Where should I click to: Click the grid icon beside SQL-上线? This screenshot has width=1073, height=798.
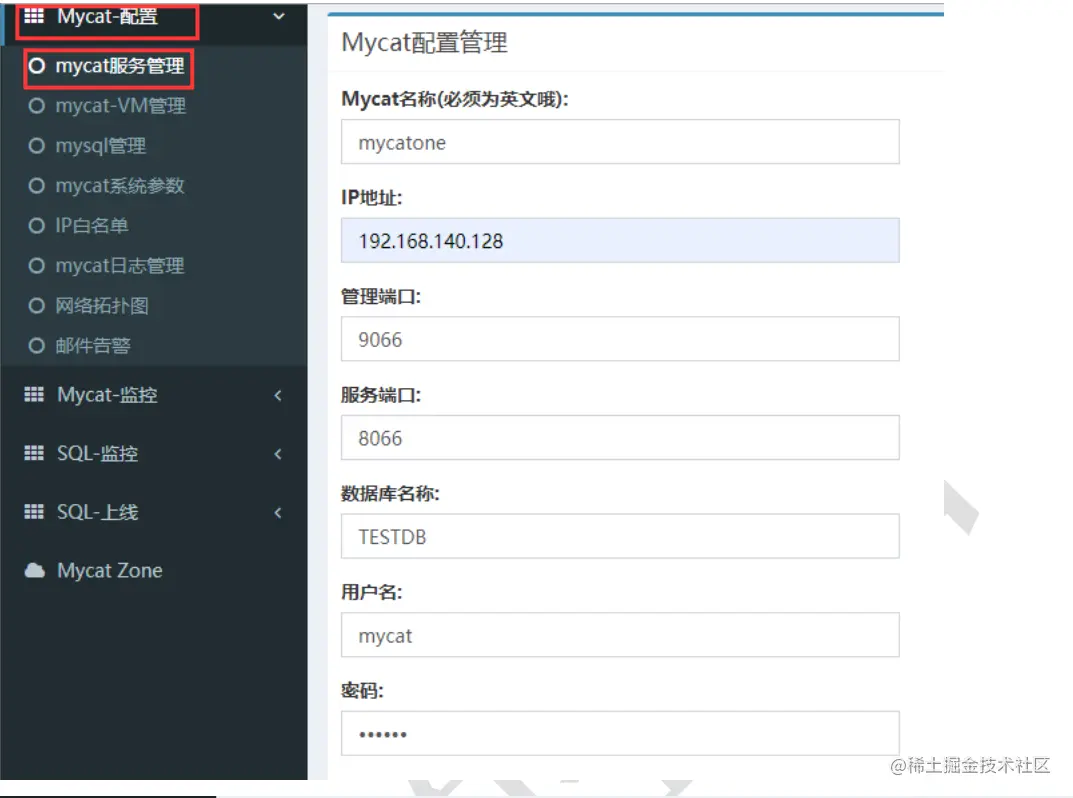[34, 512]
